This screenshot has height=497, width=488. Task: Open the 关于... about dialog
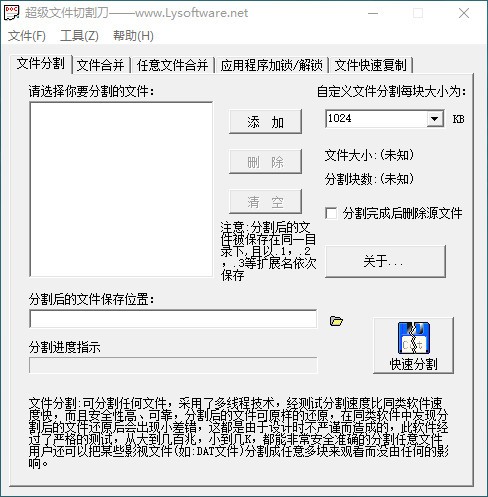point(385,261)
